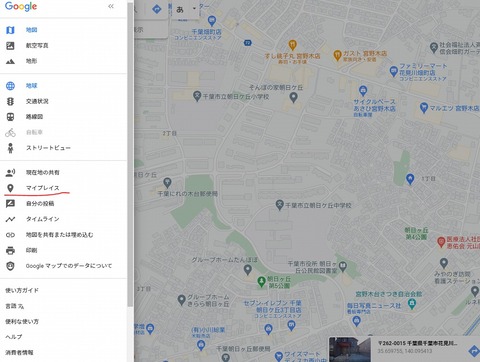Viewport: 480px width, 362px height.
Task: Click the 千葉市立朝日ケ丘小学校 school pin
Action: [x=197, y=97]
